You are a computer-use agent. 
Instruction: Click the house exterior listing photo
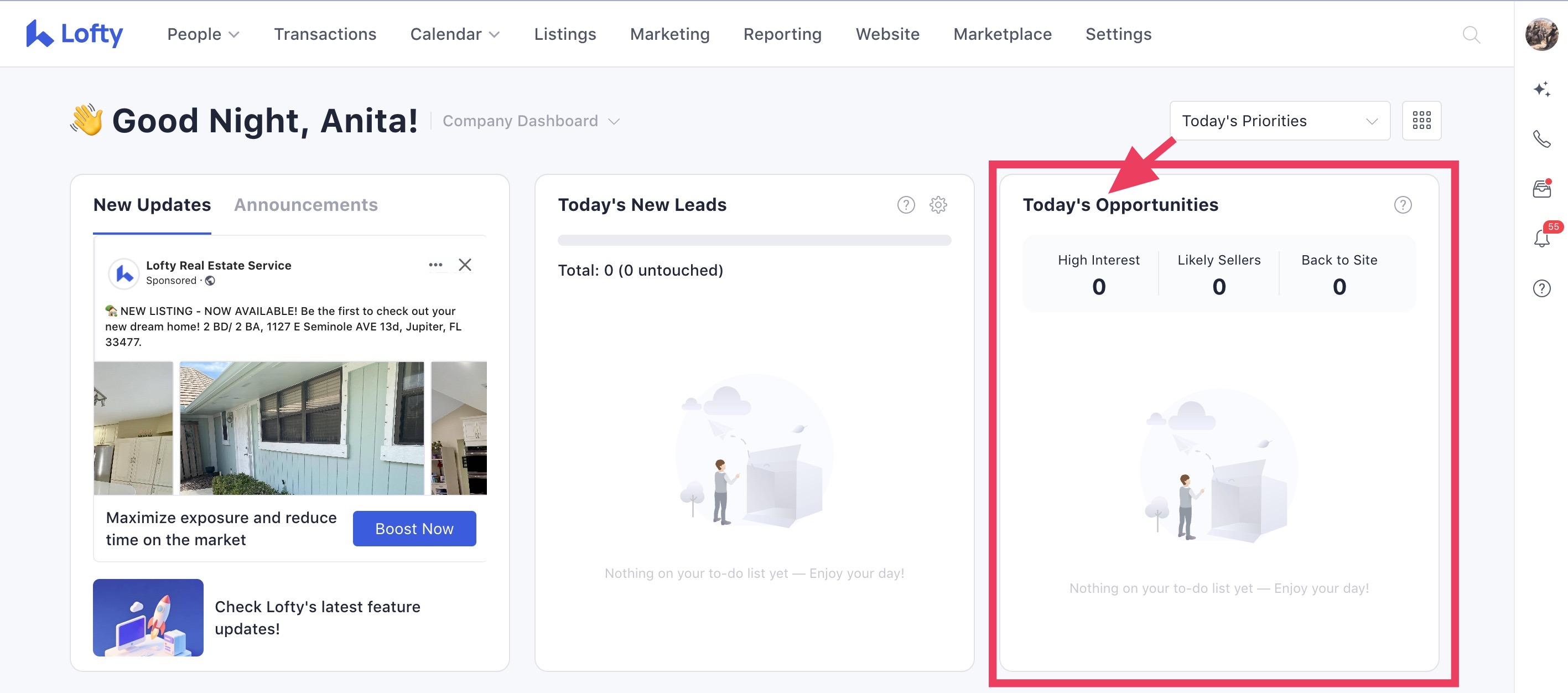[302, 427]
